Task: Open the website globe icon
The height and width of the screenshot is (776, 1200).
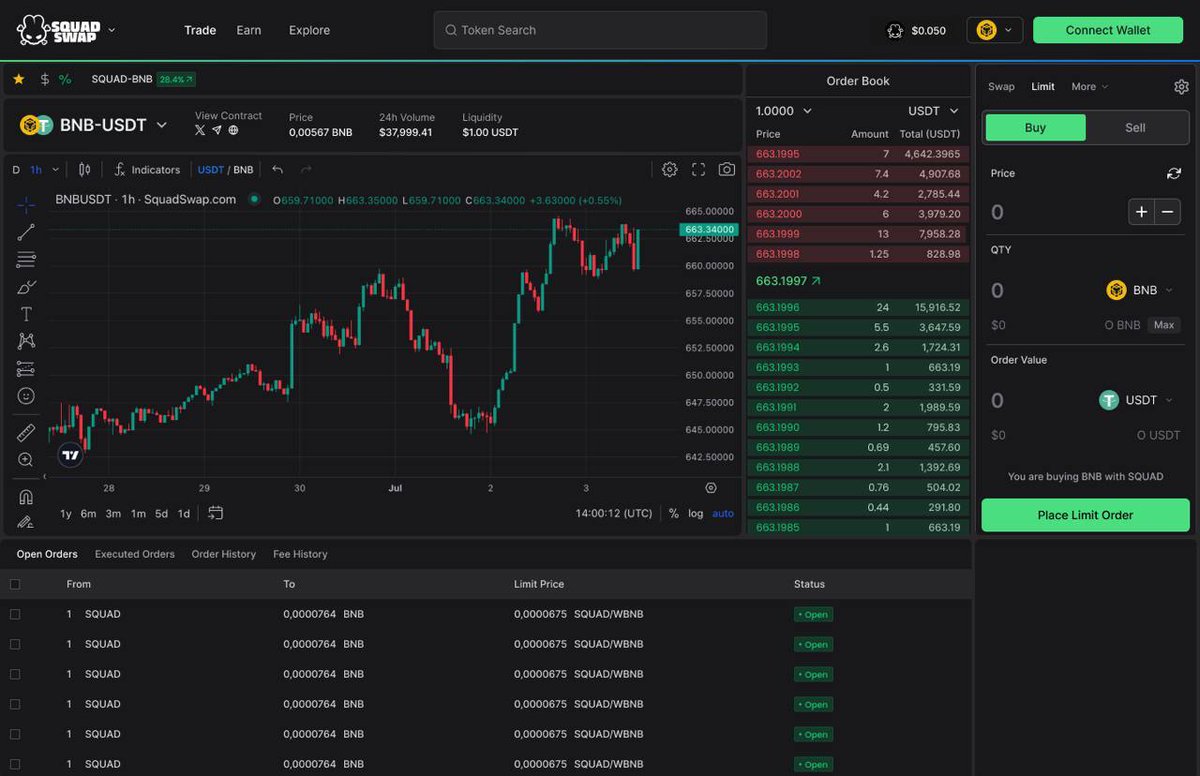Action: (233, 130)
